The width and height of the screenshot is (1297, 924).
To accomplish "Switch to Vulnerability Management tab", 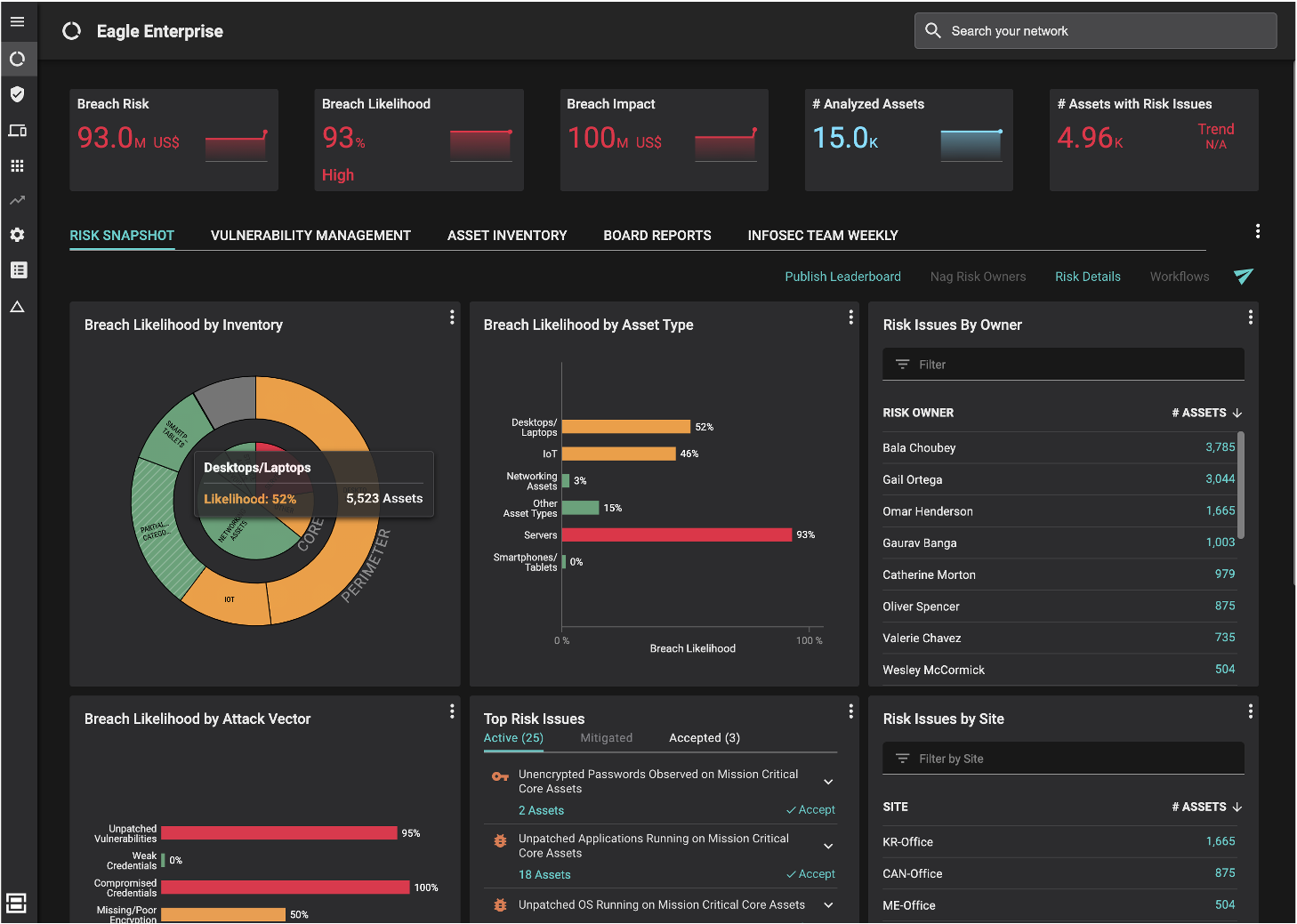I will point(310,236).
